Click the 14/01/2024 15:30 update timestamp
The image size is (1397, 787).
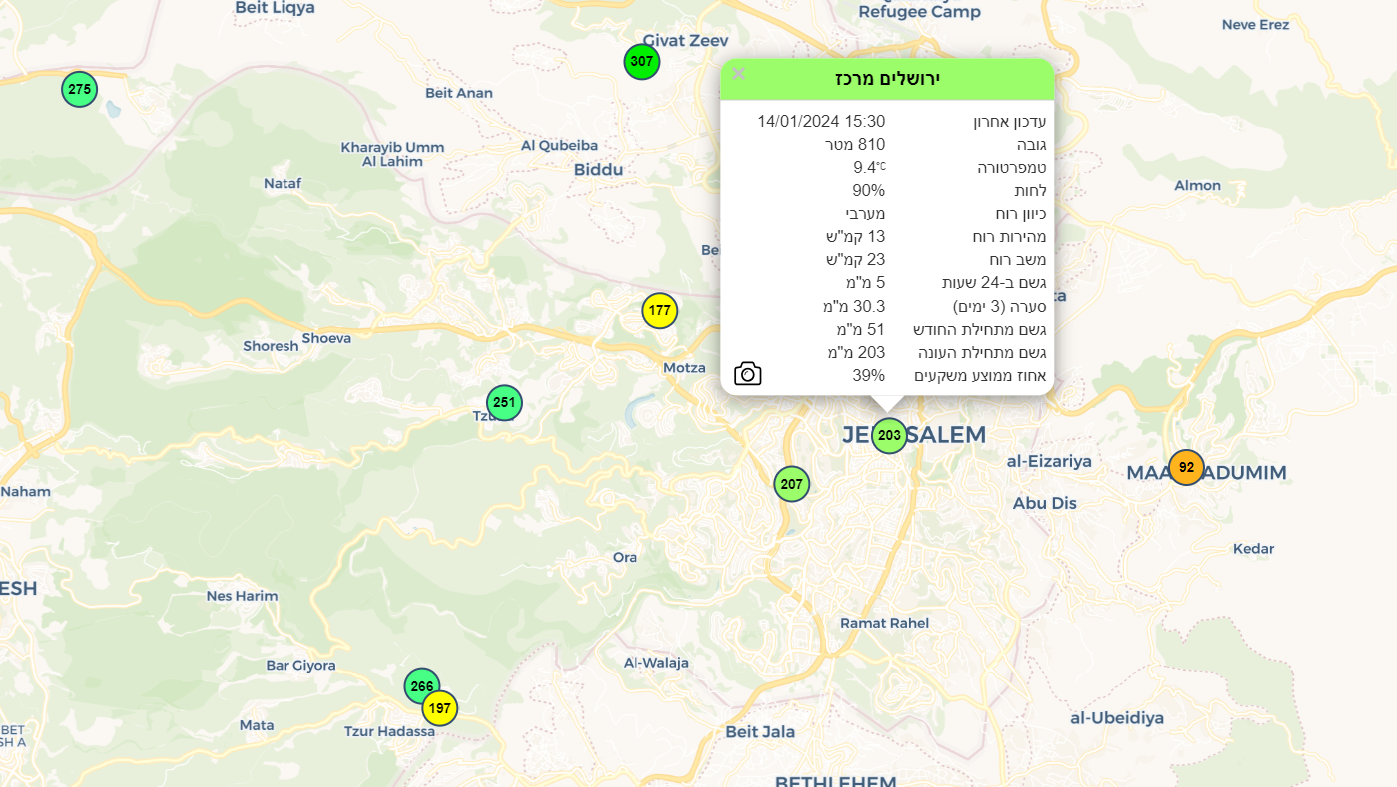pyautogui.click(x=820, y=121)
